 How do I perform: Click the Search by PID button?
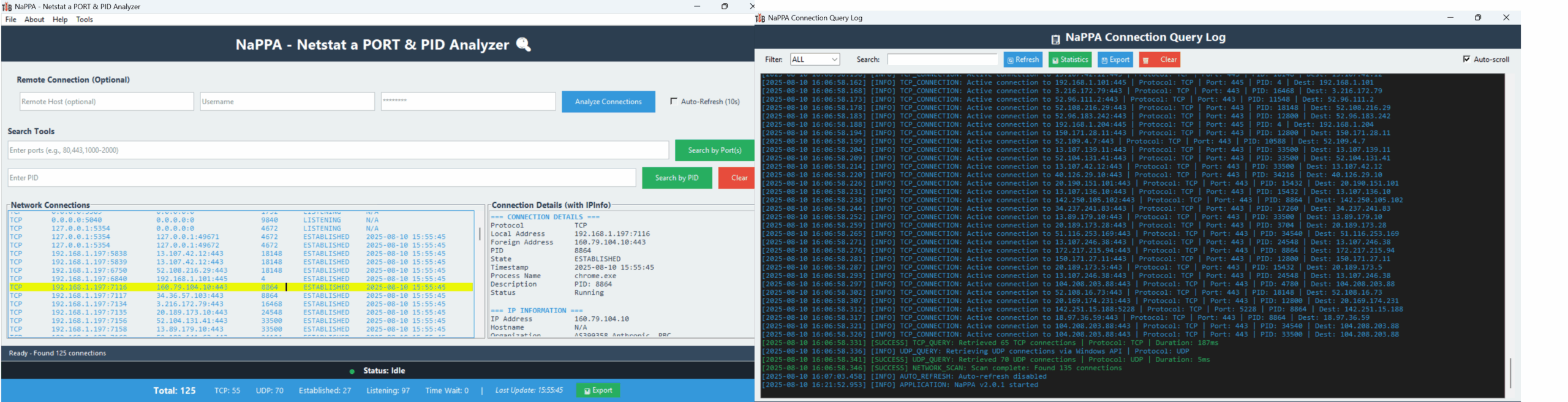(677, 178)
